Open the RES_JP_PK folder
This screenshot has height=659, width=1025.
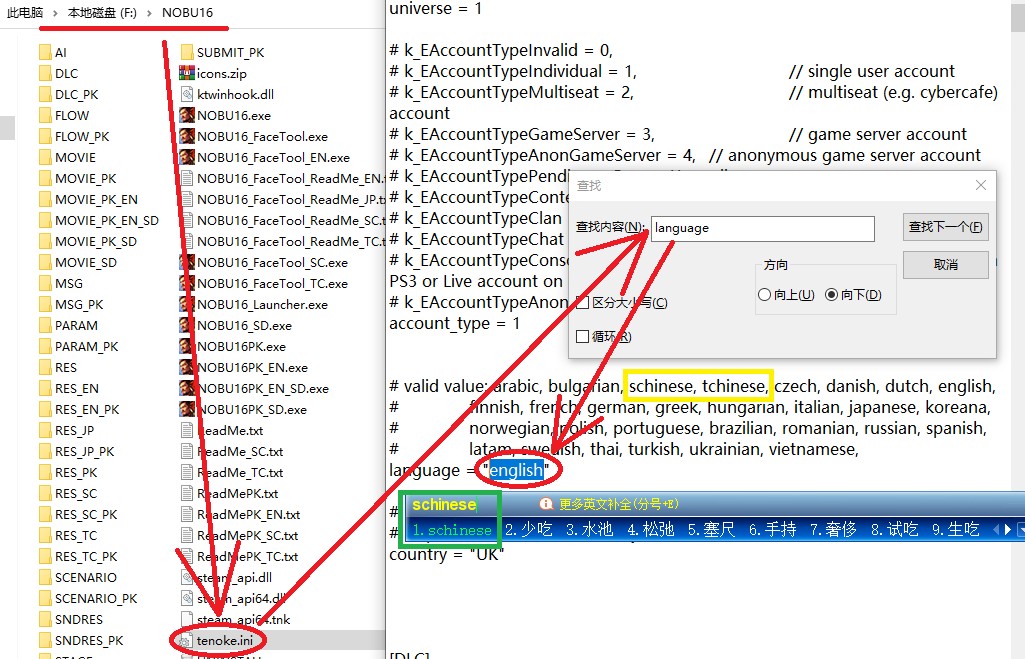click(x=76, y=451)
